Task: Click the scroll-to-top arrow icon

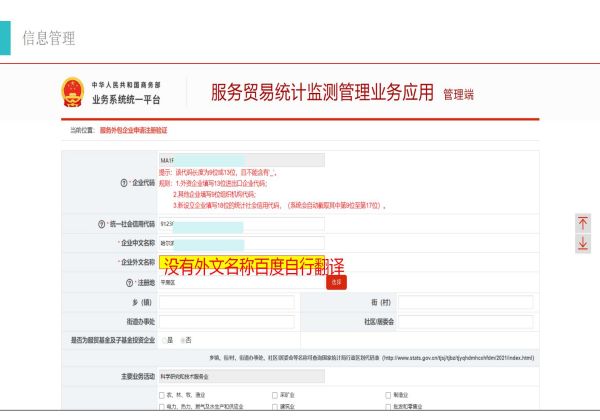Action: pyautogui.click(x=583, y=223)
